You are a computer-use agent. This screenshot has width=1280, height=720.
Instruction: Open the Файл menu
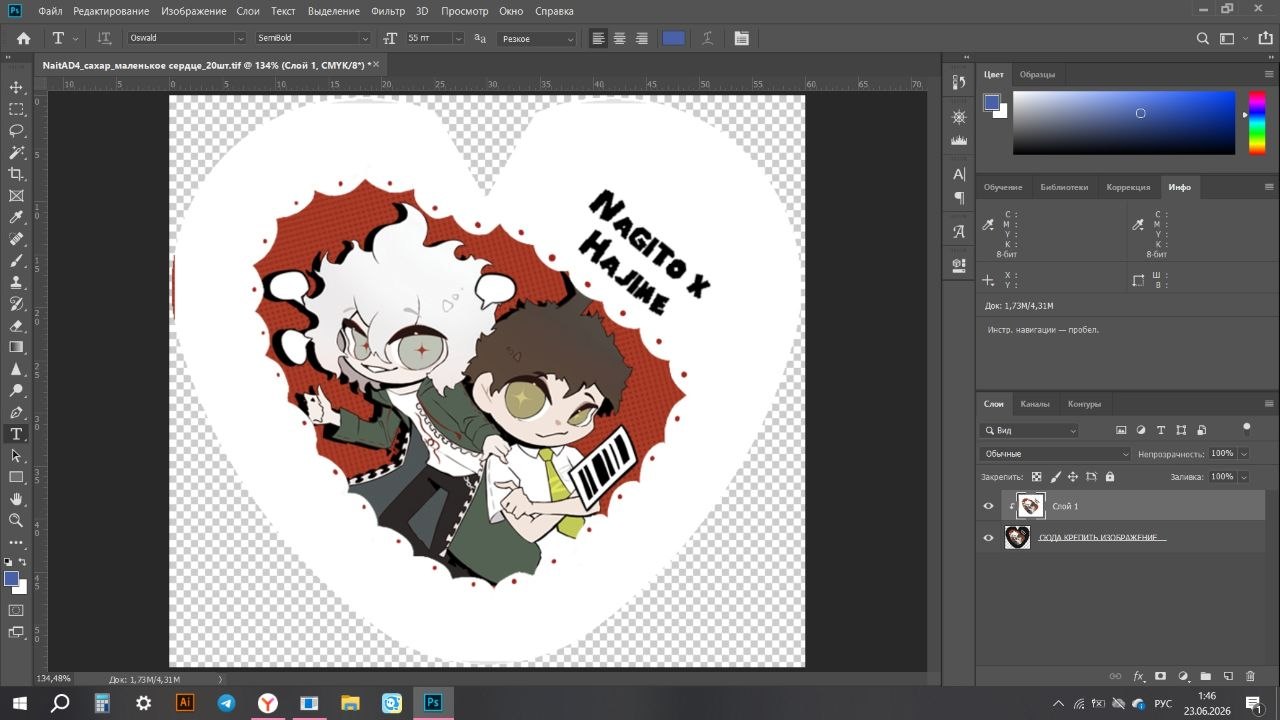click(x=50, y=11)
